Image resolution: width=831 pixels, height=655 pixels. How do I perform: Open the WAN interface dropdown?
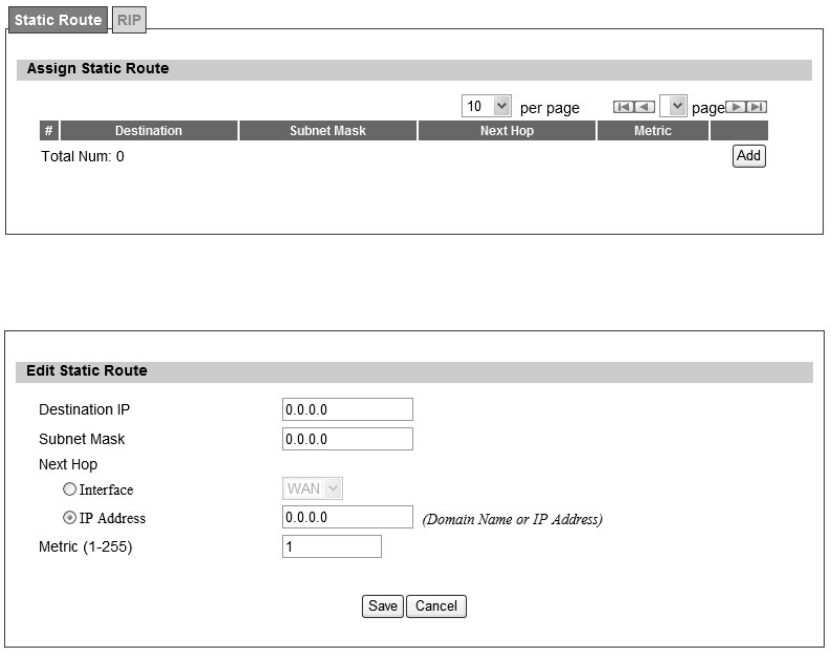[312, 488]
